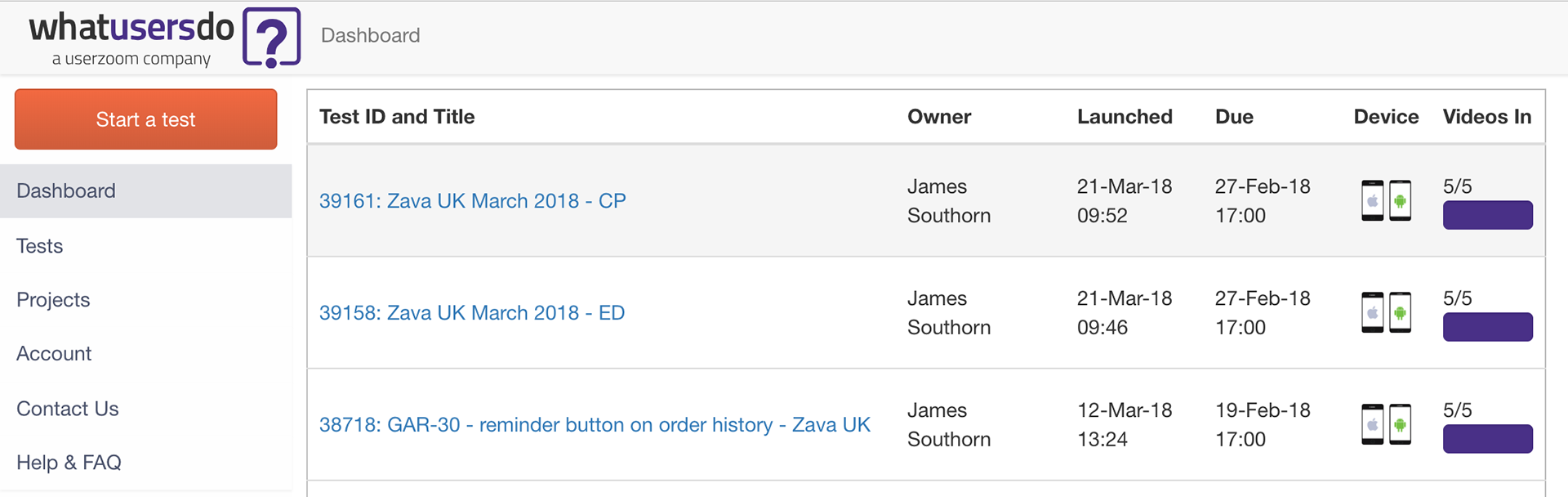
Task: Click the videos progress bar for test 39161
Action: [x=1487, y=216]
